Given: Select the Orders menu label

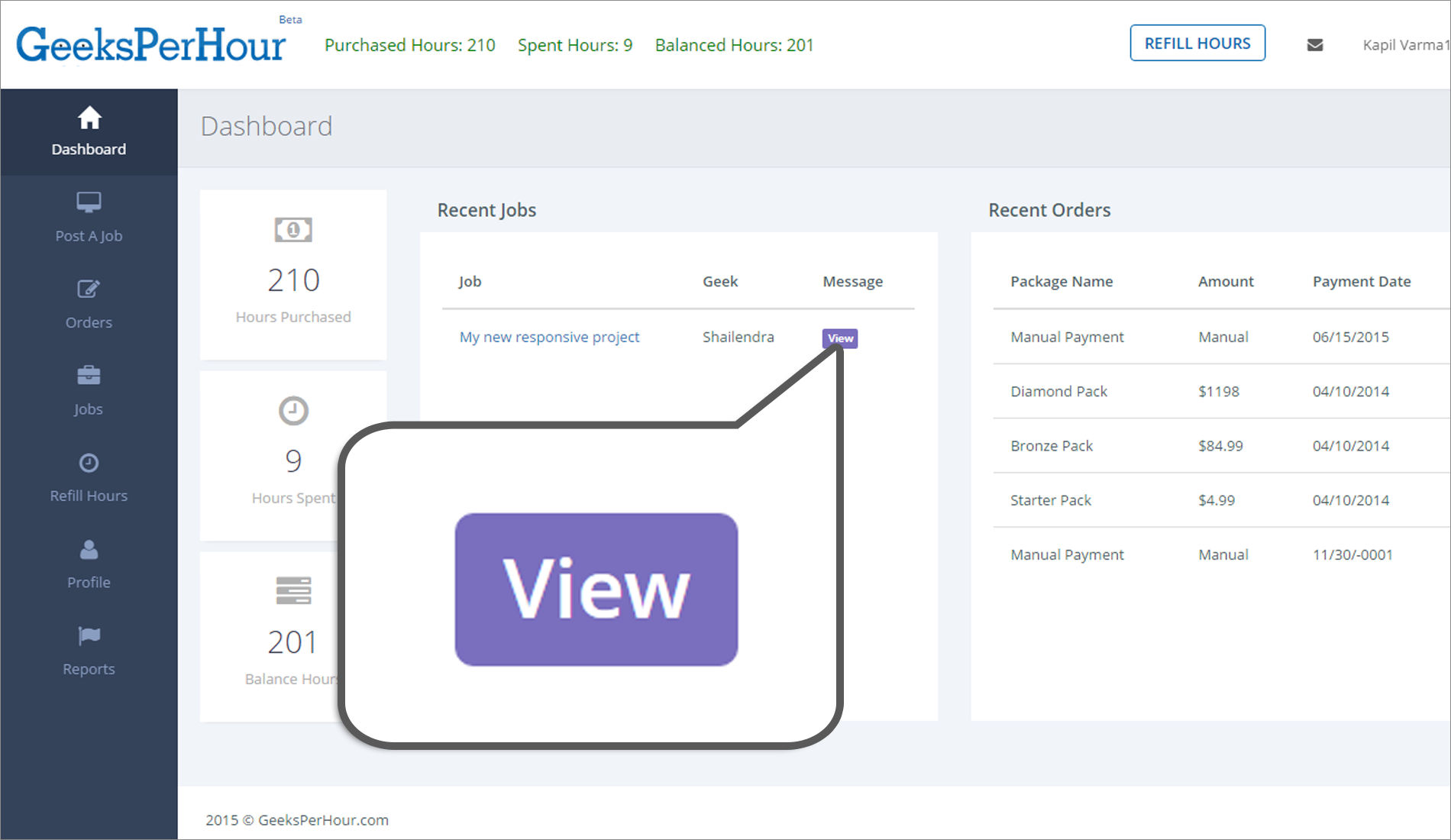Looking at the screenshot, I should (89, 322).
